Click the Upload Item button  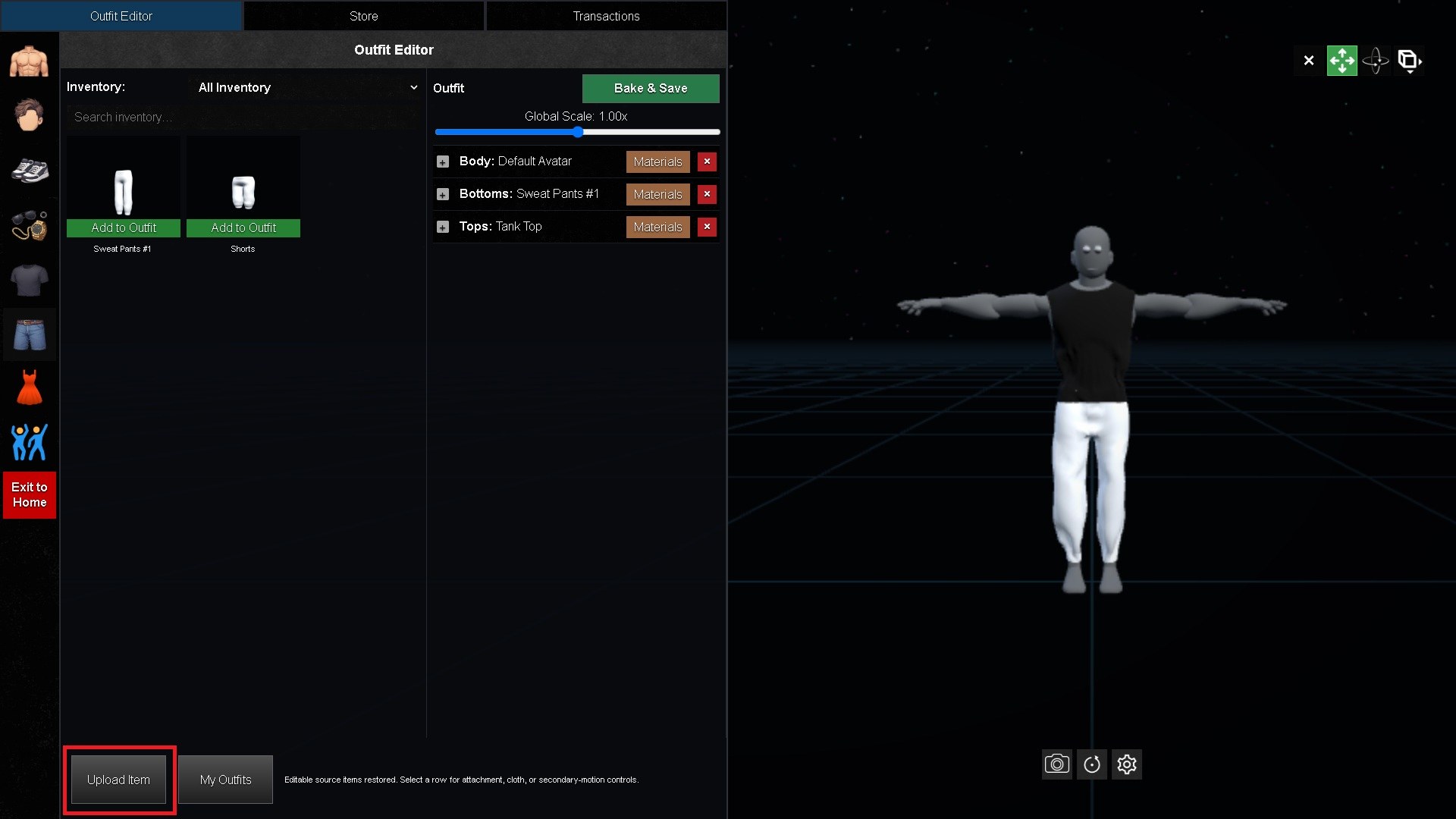click(x=118, y=780)
